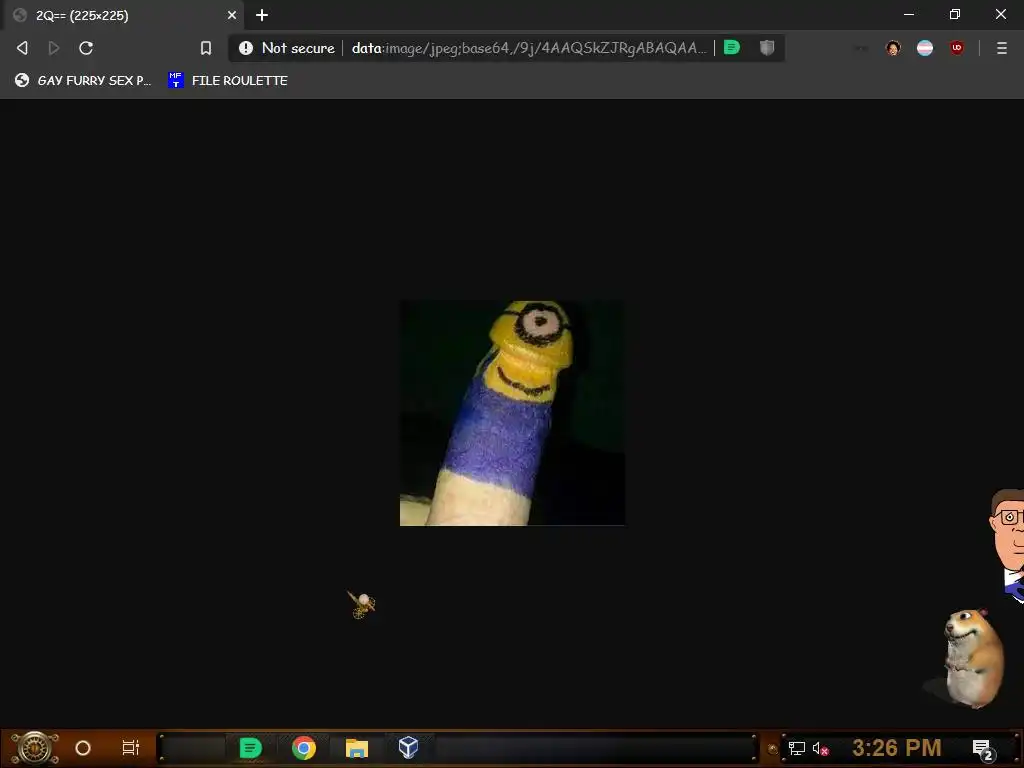
Task: Go back with the browser back arrow
Action: pyautogui.click(x=22, y=48)
